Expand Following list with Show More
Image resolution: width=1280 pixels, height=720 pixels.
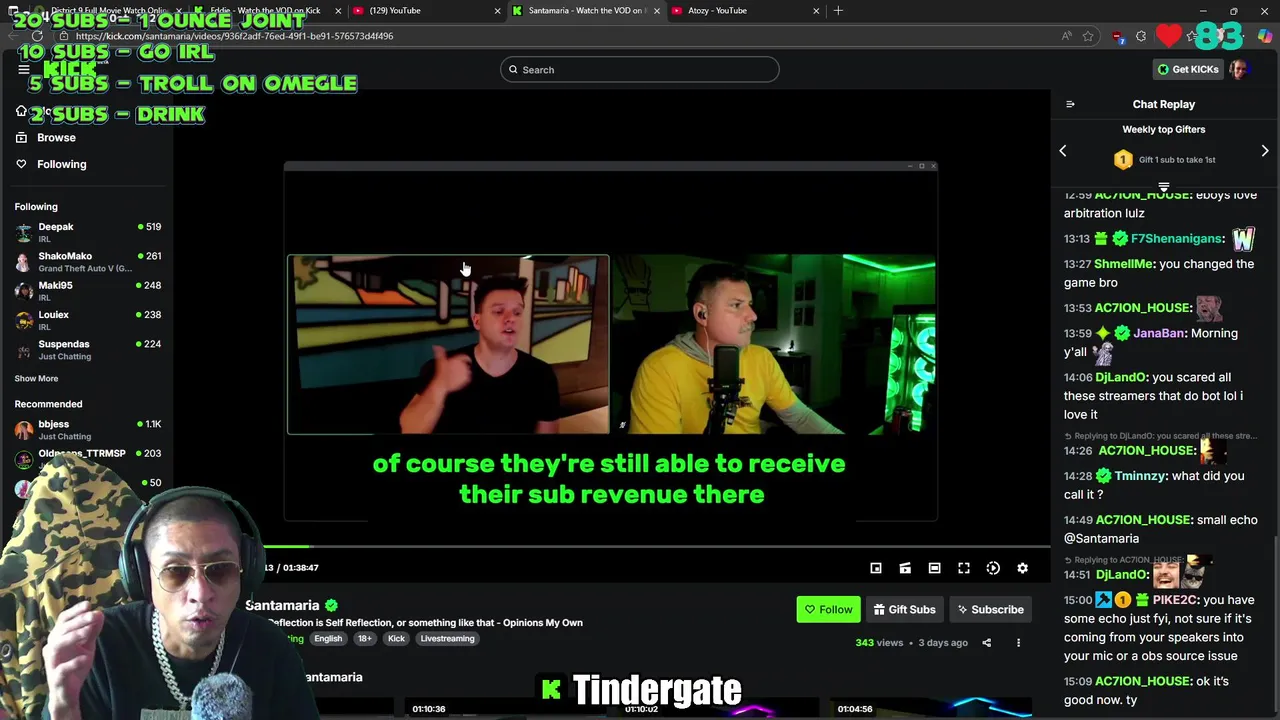tap(36, 378)
